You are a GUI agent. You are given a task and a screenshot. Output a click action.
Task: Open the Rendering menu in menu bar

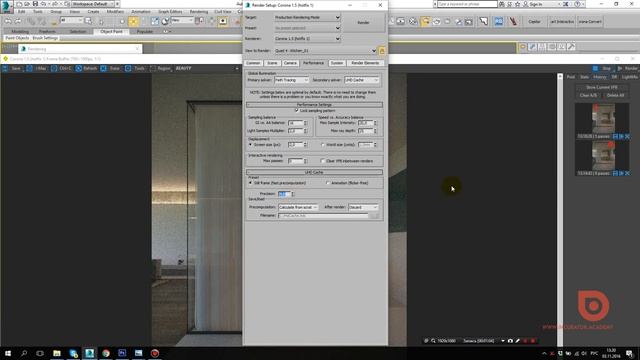[x=199, y=12]
